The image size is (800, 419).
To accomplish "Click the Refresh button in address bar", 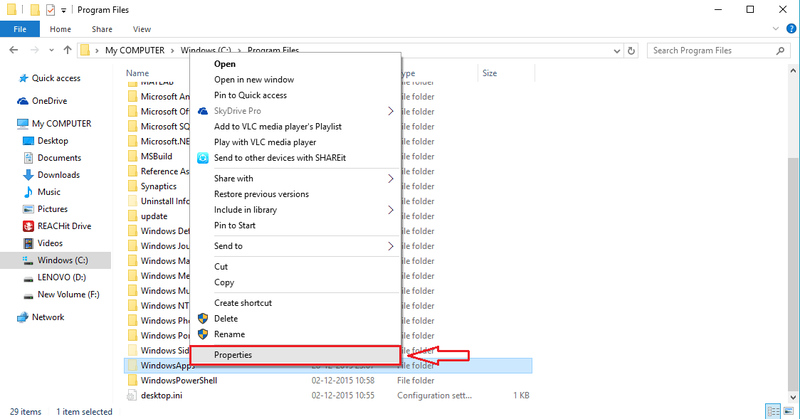I will point(631,51).
